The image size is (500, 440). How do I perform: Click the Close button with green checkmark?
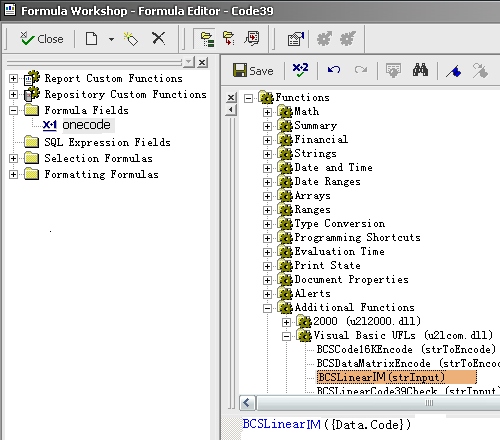click(x=41, y=39)
